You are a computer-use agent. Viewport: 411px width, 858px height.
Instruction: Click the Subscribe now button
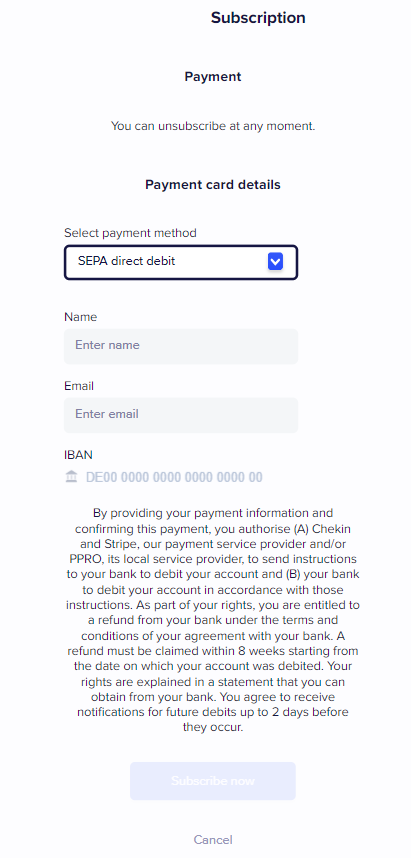212,781
